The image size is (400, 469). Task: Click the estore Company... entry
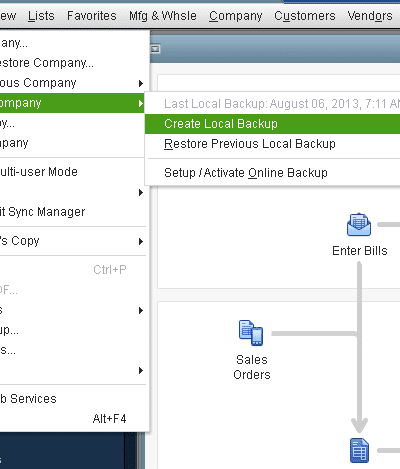(x=73, y=63)
